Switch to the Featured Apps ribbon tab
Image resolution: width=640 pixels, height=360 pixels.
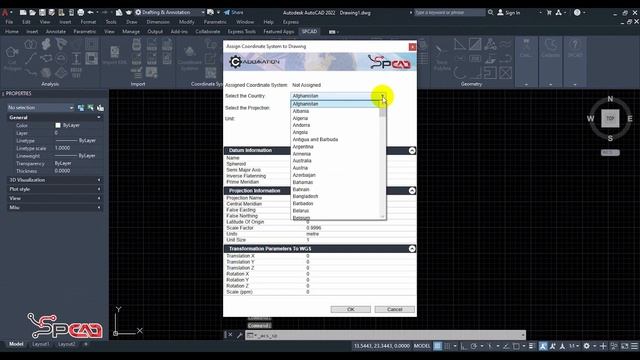tap(279, 31)
